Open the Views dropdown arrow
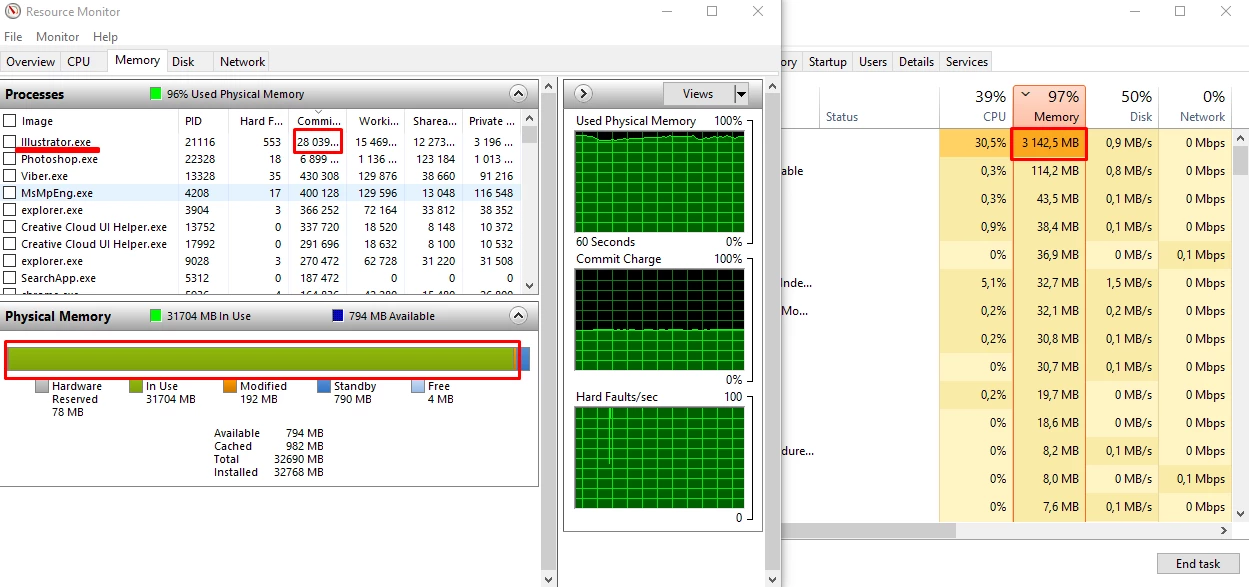Image resolution: width=1249 pixels, height=587 pixels. click(x=741, y=94)
